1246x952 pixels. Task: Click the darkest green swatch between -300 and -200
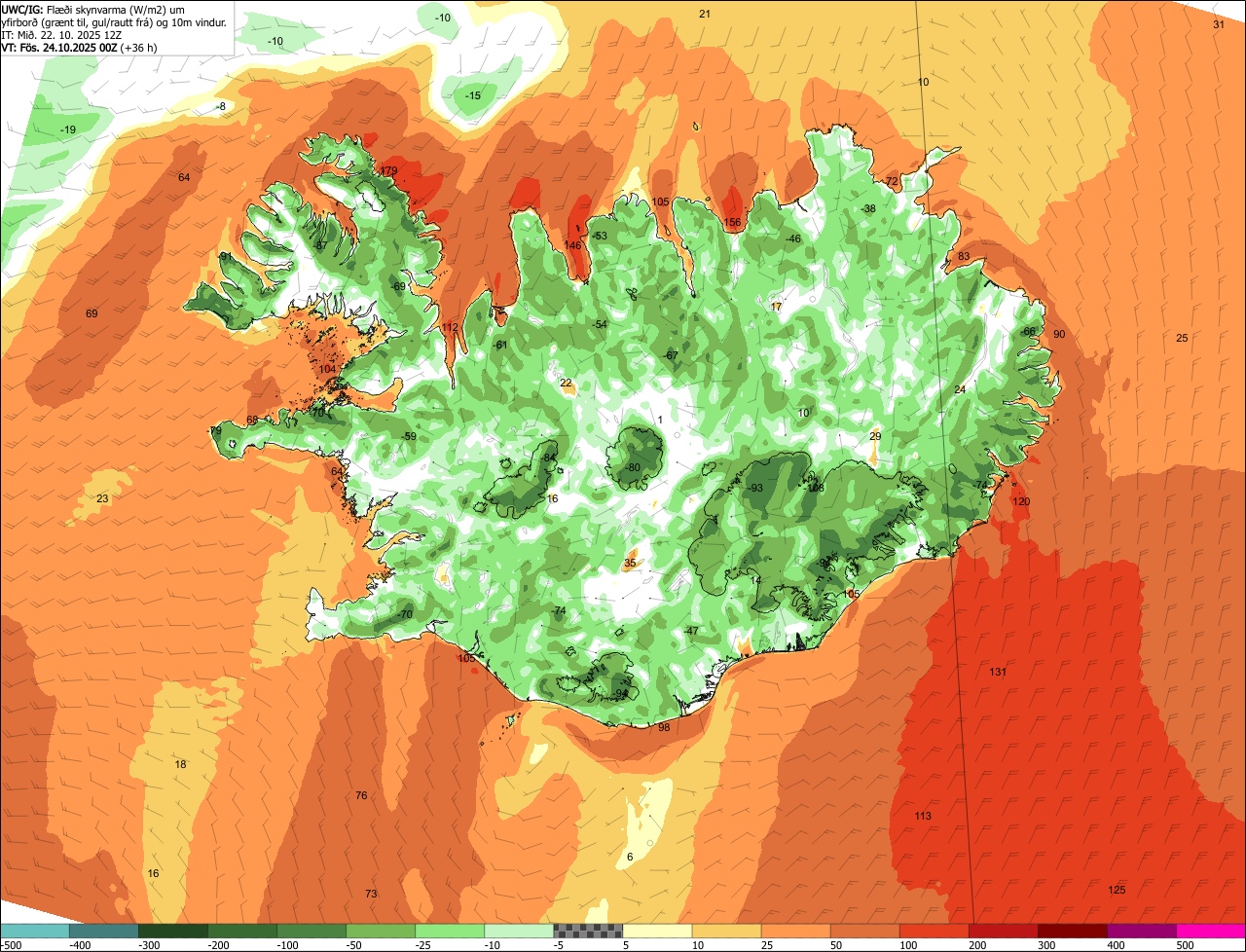click(x=173, y=931)
